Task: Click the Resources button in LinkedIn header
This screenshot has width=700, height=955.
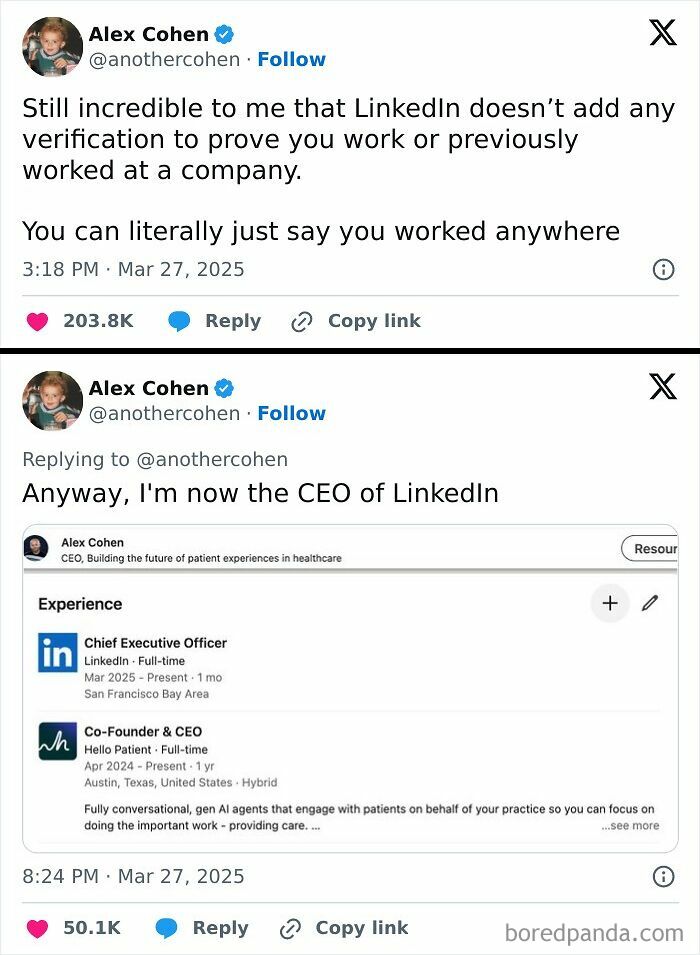Action: [x=650, y=548]
